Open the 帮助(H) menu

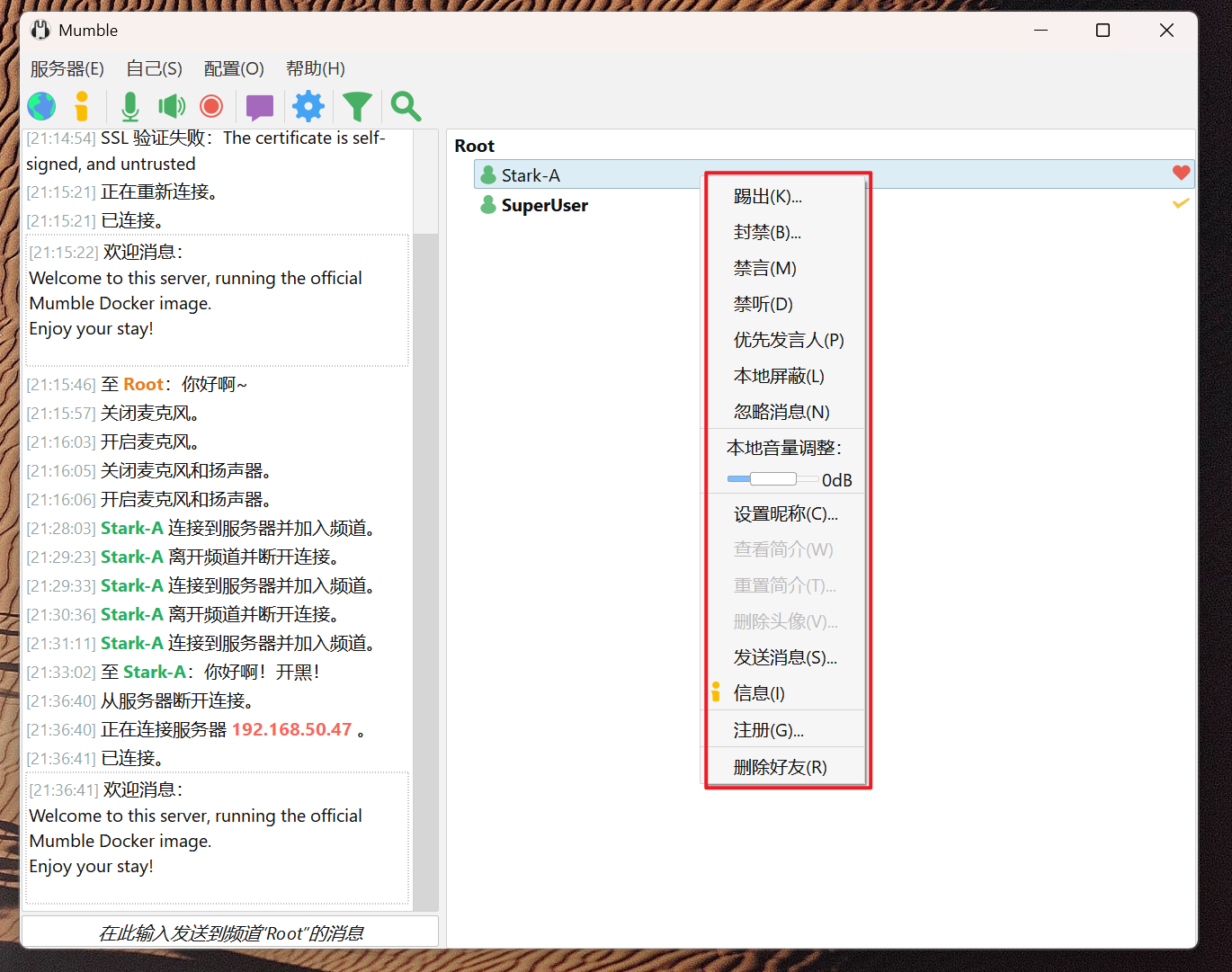[x=316, y=68]
